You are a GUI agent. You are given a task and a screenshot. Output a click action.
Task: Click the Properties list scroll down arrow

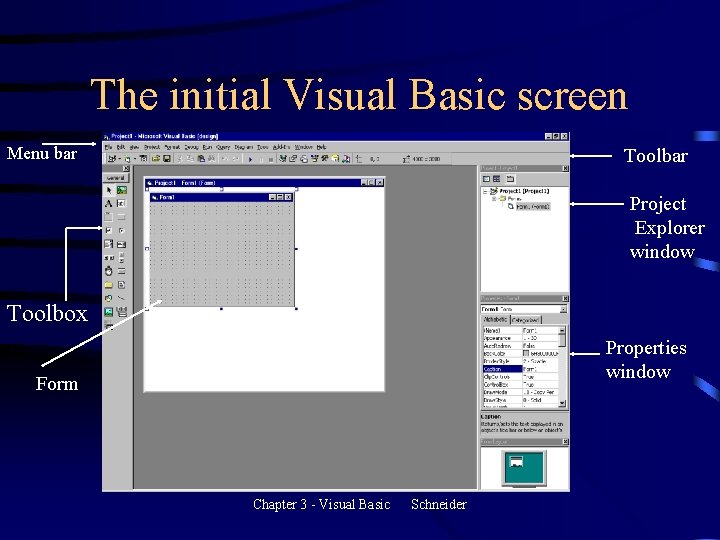[x=562, y=404]
